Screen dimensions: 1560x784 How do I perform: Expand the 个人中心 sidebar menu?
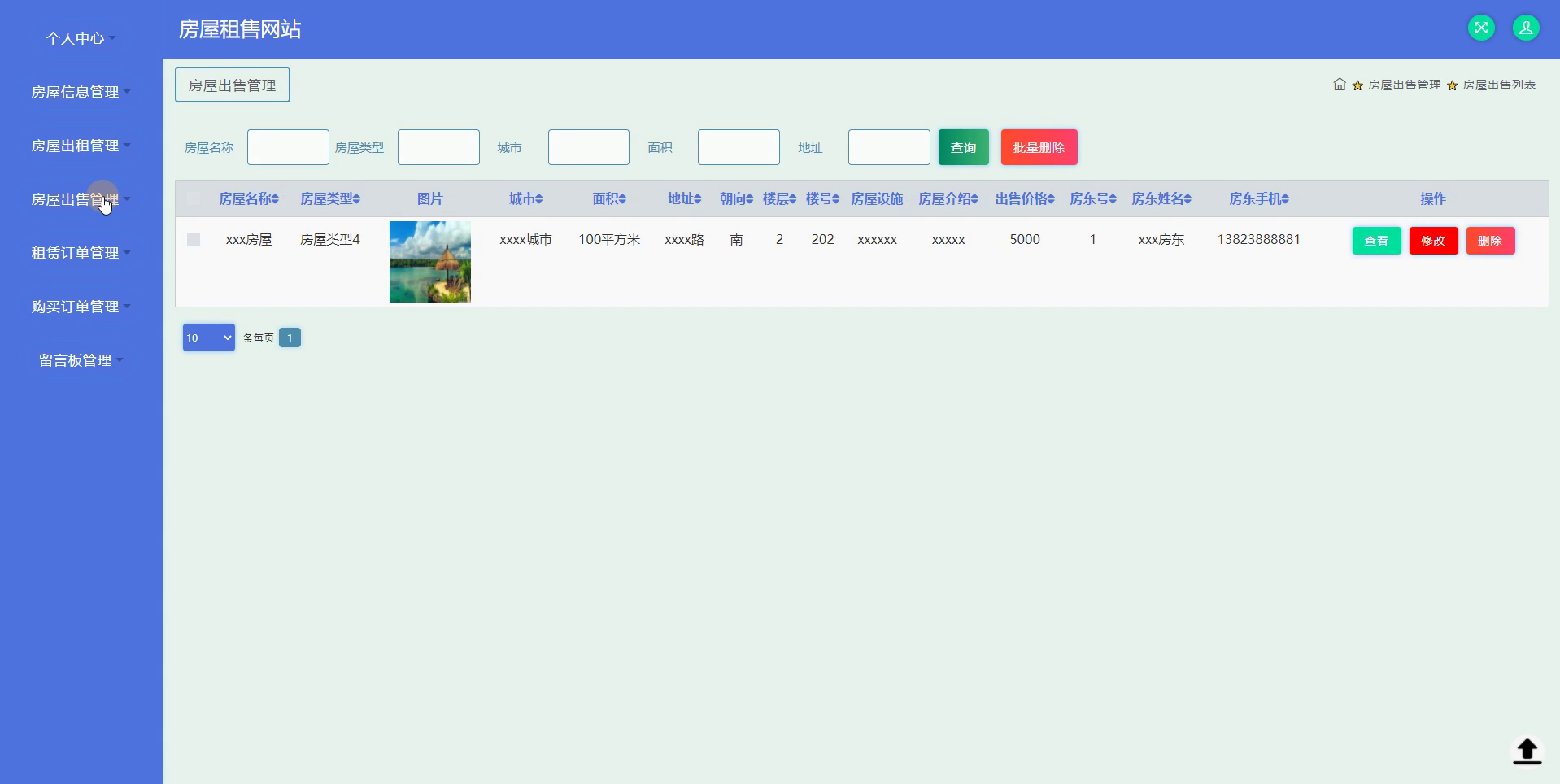pyautogui.click(x=81, y=38)
